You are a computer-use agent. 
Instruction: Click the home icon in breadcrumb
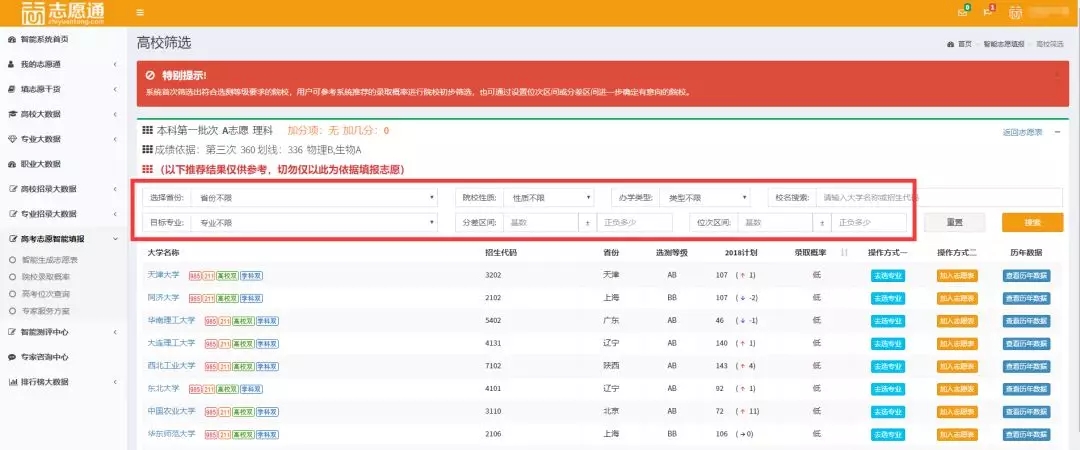pyautogui.click(x=950, y=44)
